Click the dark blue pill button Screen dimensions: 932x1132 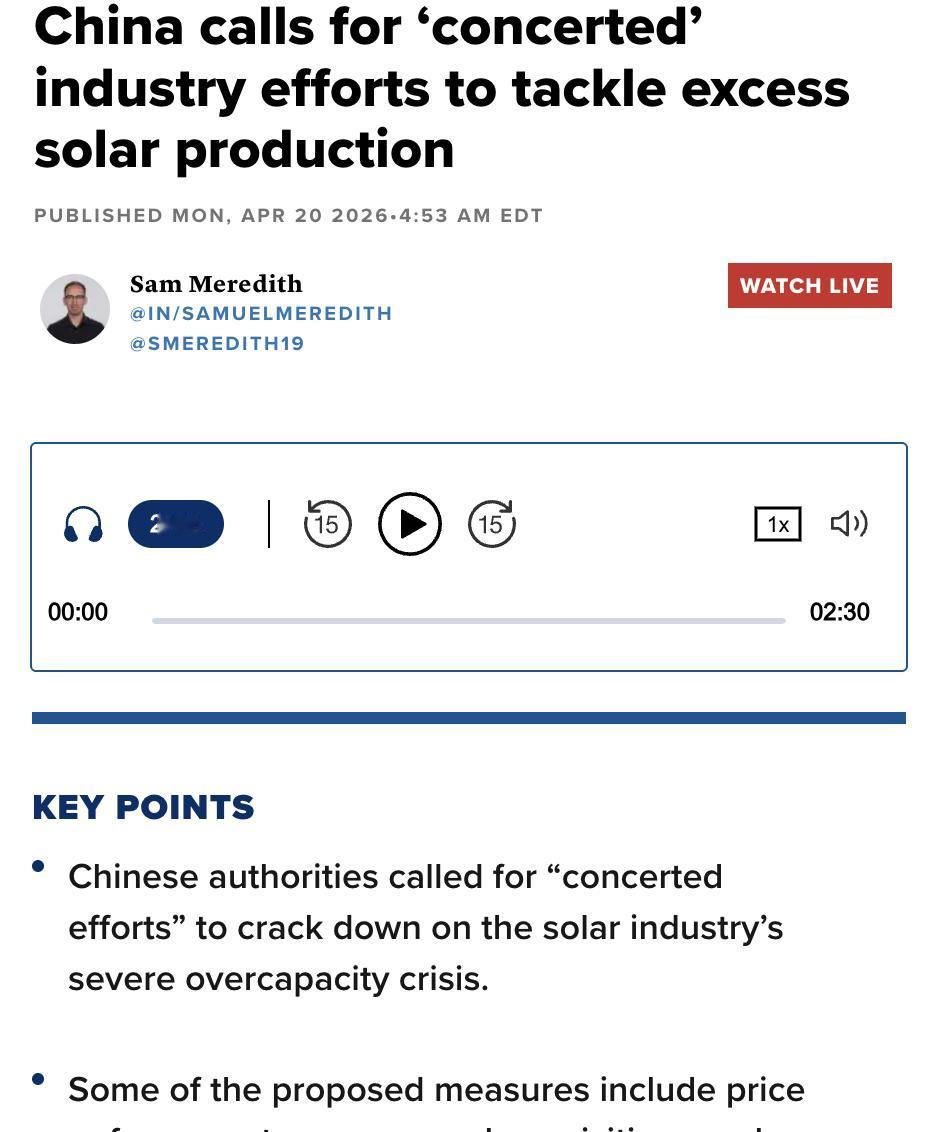[x=176, y=524]
